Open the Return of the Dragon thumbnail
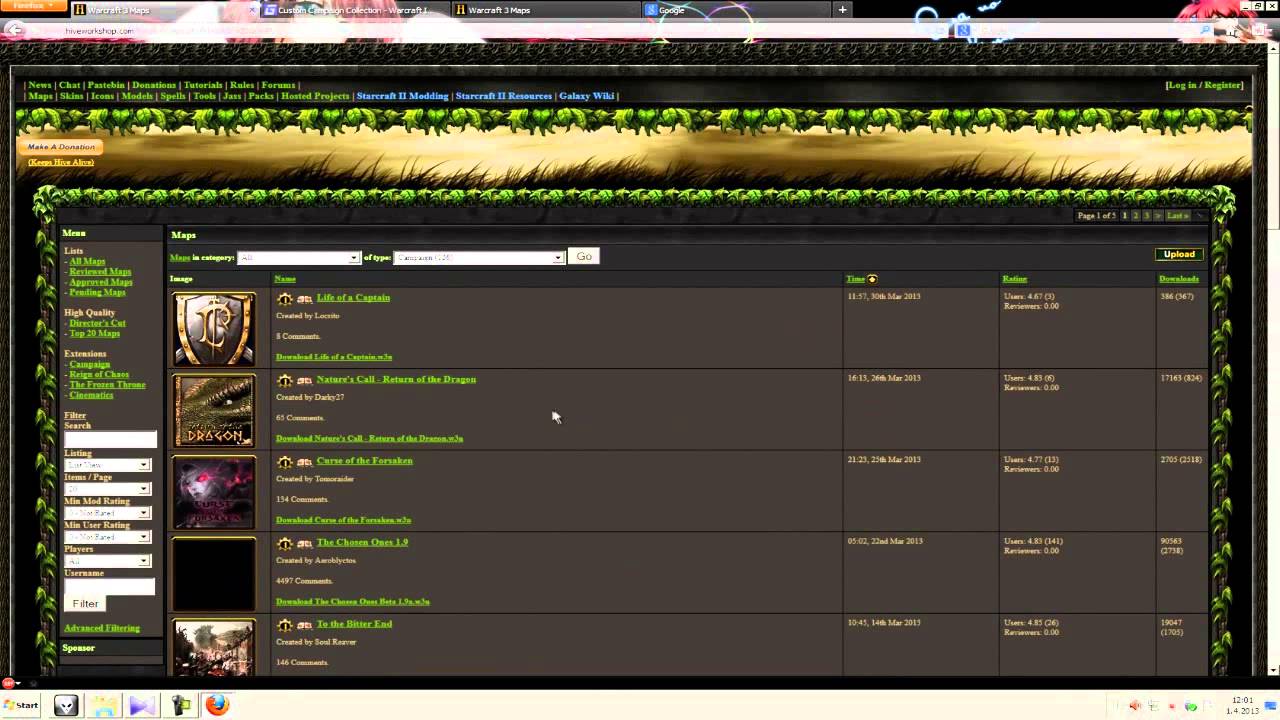The height and width of the screenshot is (720, 1280). point(214,411)
